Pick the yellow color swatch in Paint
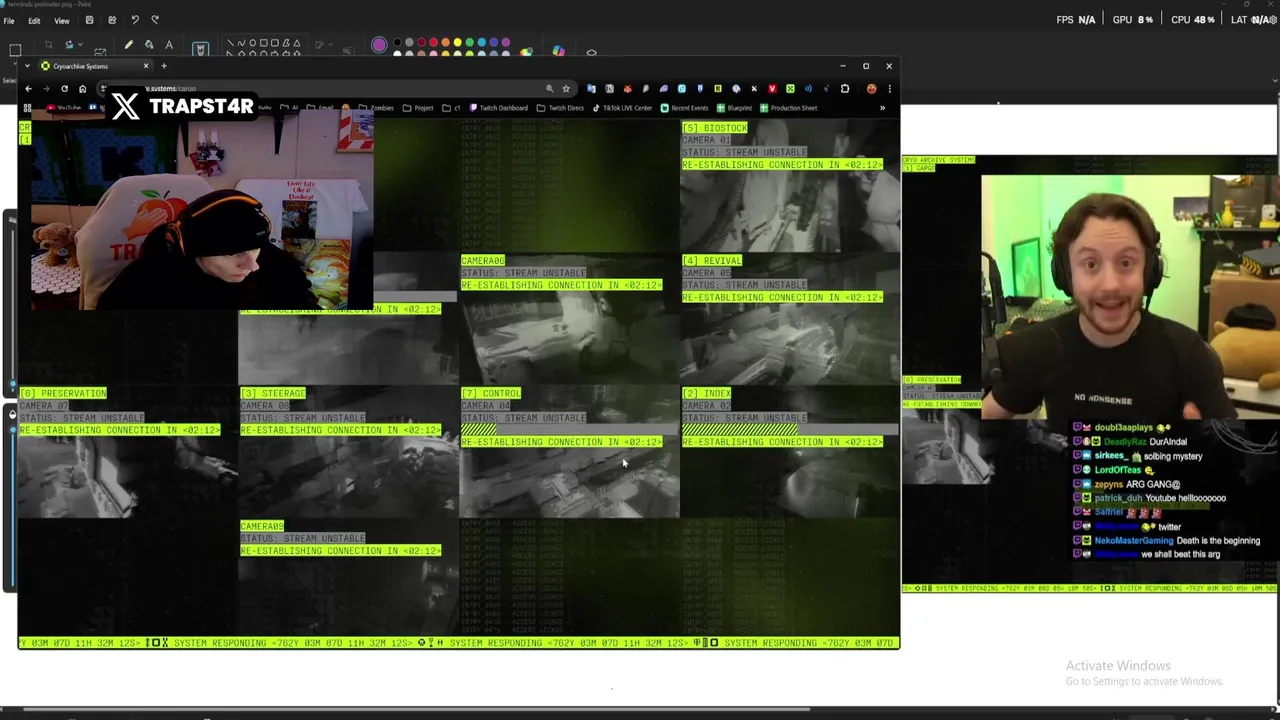 pos(457,42)
